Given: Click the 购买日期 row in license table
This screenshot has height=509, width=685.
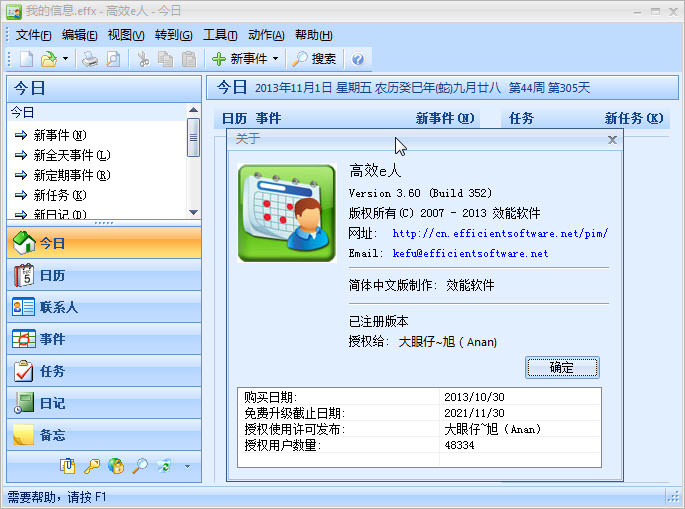Looking at the screenshot, I should click(419, 397).
